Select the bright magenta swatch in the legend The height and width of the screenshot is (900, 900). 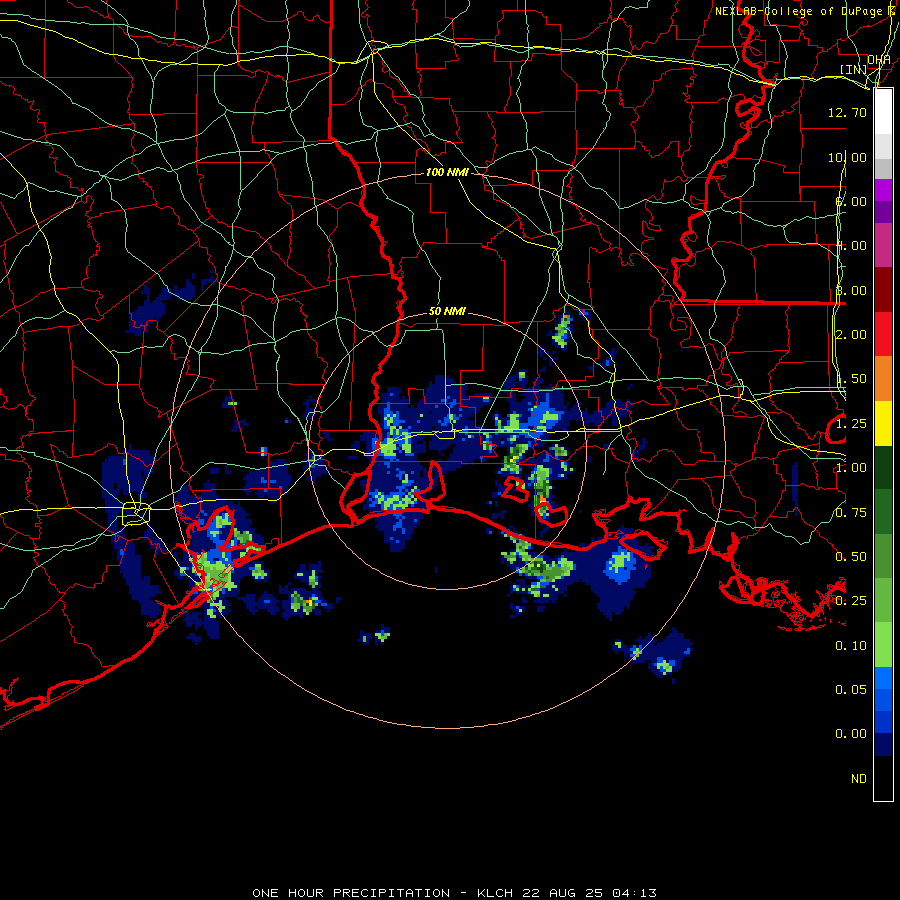click(x=883, y=190)
